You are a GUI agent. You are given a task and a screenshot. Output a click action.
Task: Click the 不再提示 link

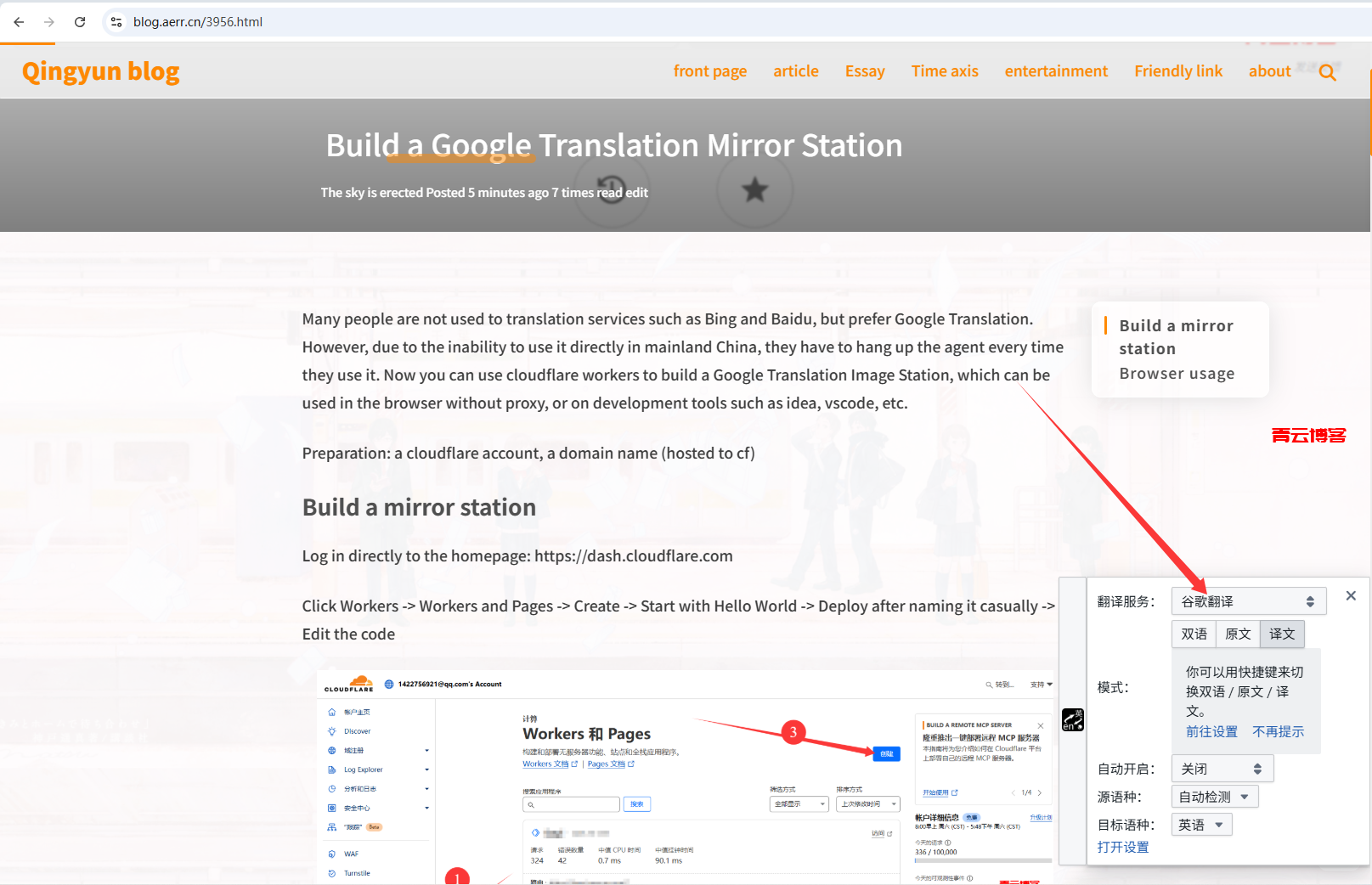click(x=1278, y=732)
